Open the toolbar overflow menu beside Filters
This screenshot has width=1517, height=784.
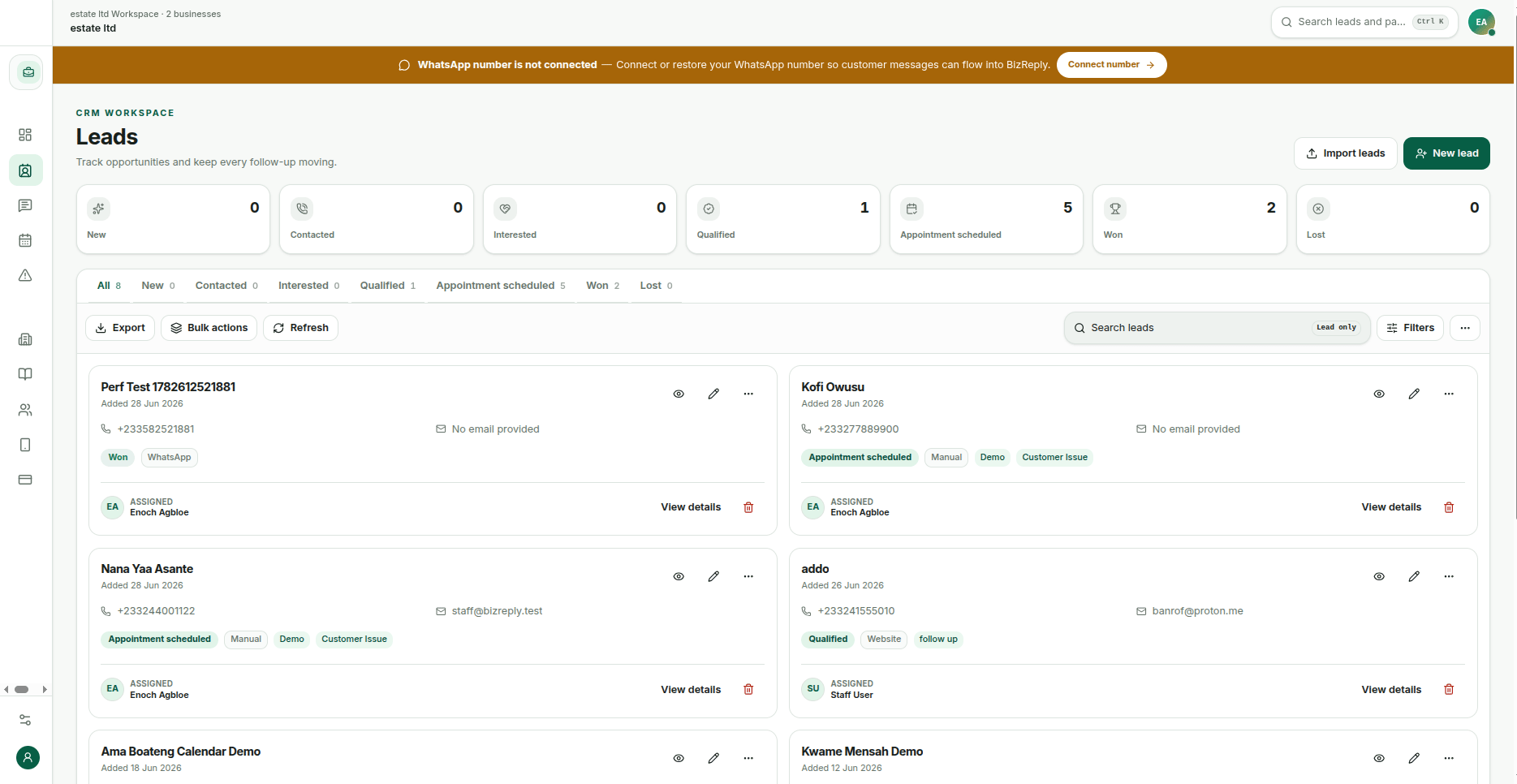pos(1465,328)
